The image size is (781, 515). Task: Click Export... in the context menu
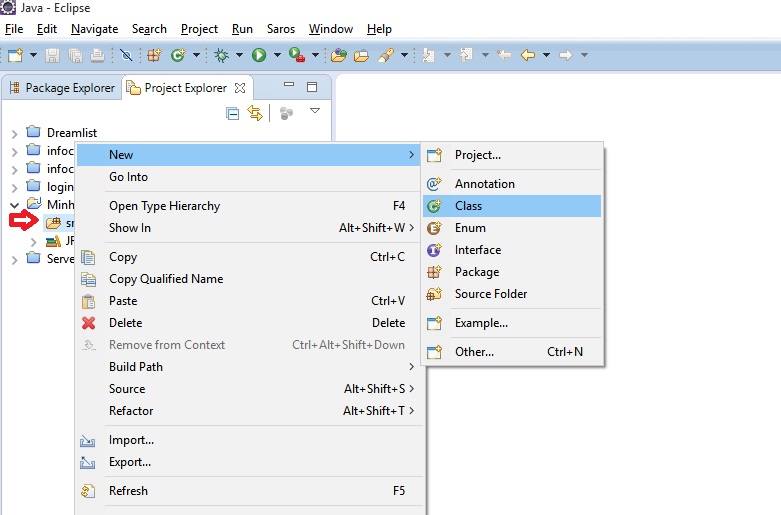[x=249, y=462]
